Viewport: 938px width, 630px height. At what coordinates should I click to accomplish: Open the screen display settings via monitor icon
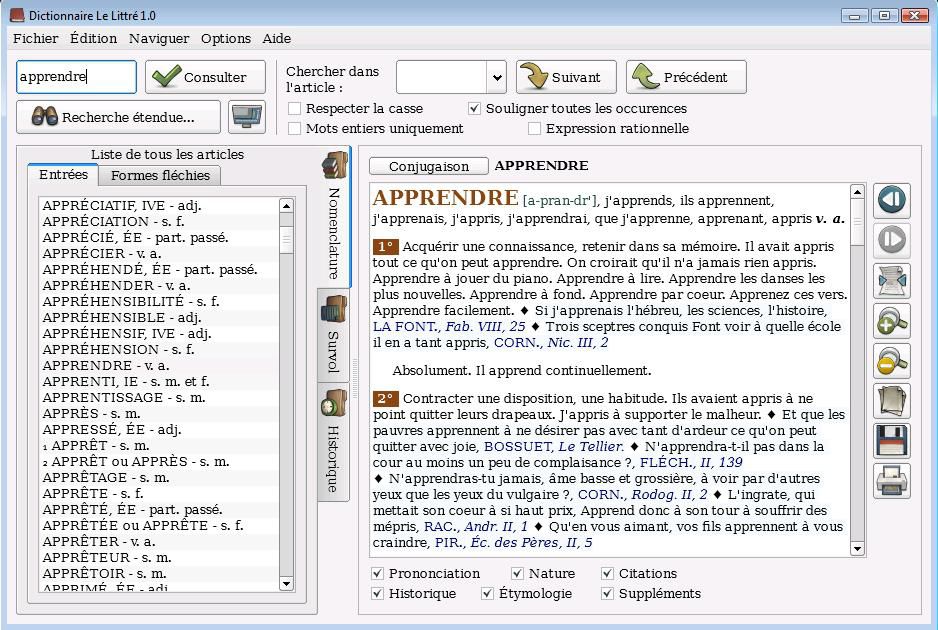tap(246, 116)
